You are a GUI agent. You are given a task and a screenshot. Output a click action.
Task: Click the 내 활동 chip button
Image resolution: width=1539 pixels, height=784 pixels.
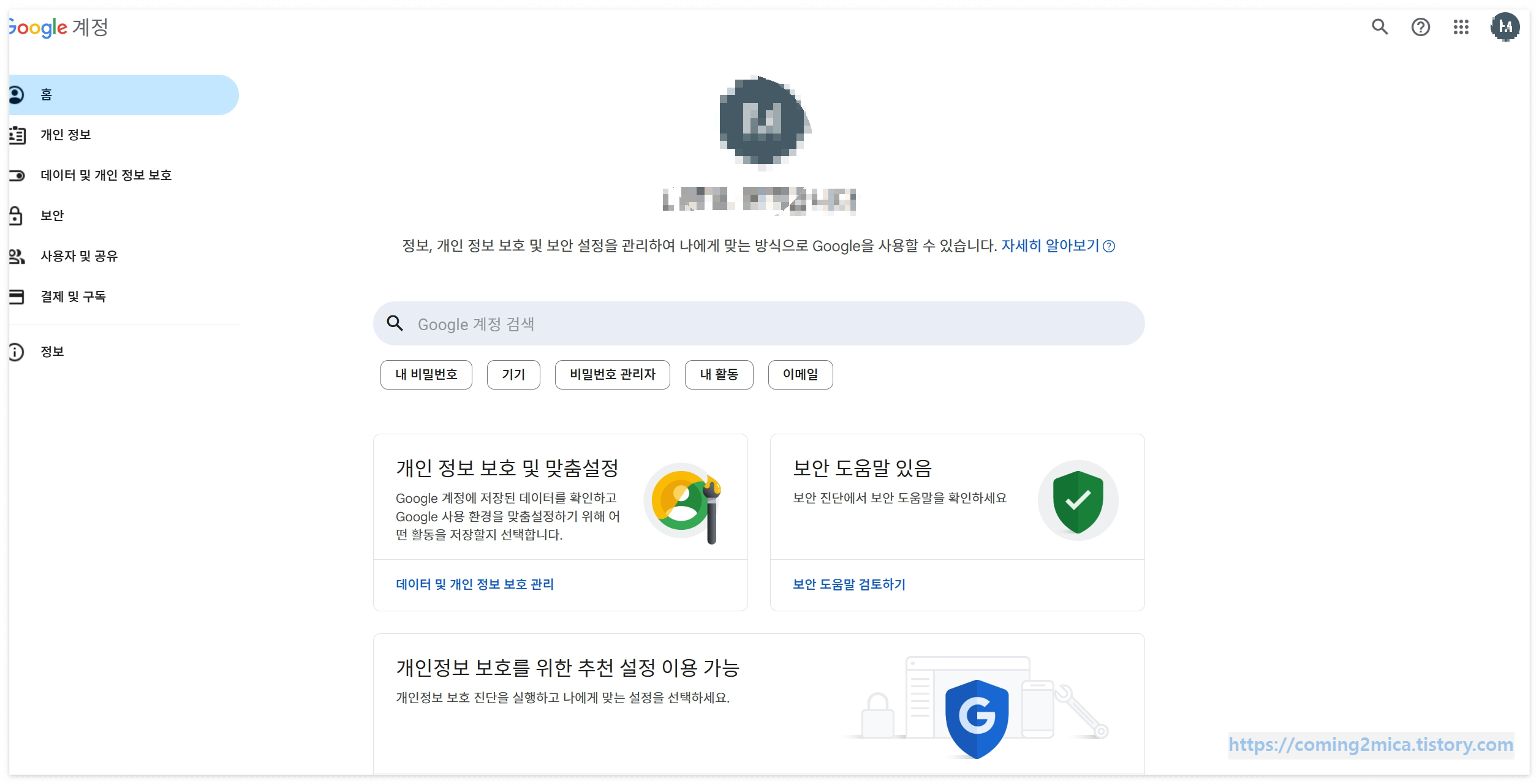(718, 374)
